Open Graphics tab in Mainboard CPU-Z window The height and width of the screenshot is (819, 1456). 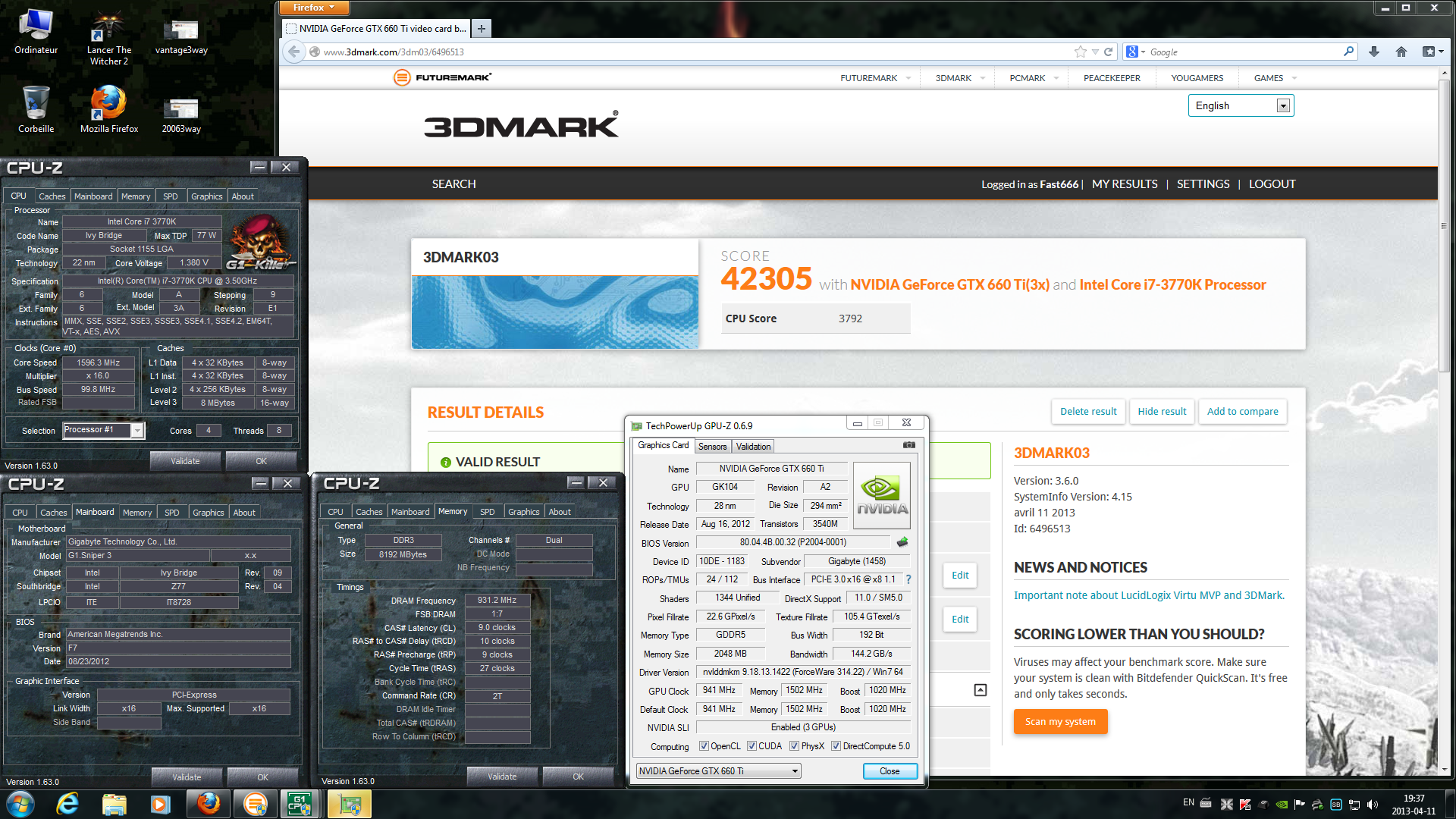pyautogui.click(x=208, y=513)
